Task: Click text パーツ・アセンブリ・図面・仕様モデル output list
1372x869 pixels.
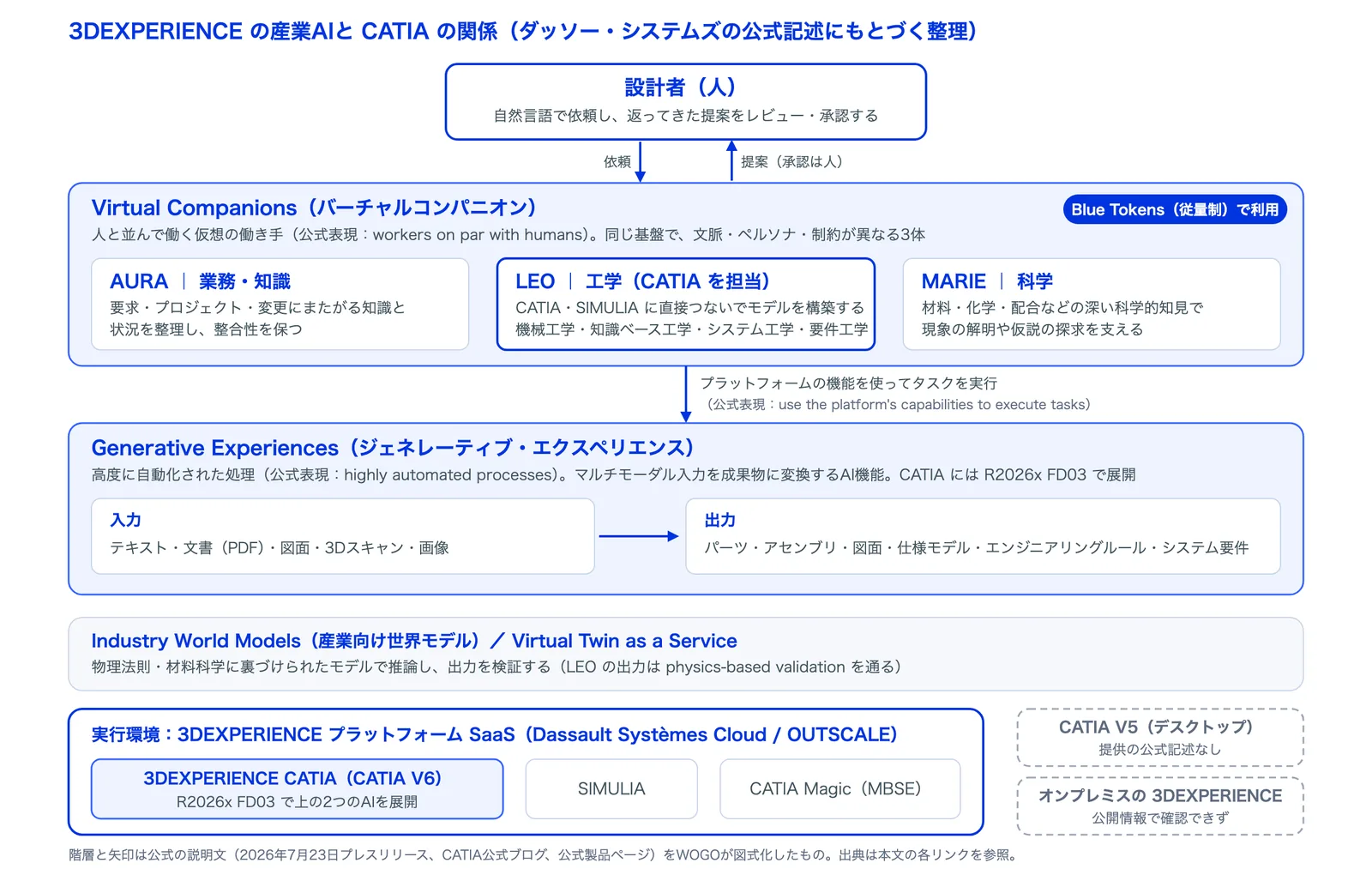Action: click(x=977, y=547)
